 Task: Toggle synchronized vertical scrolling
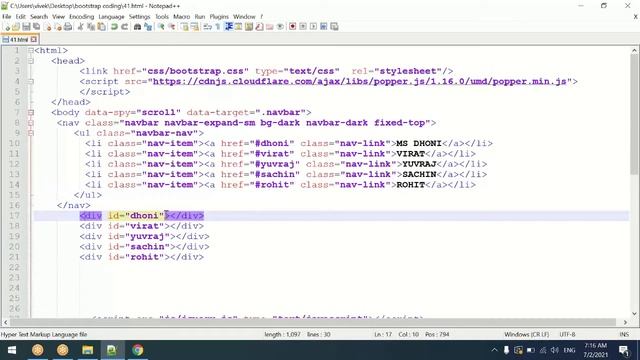click(x=184, y=27)
